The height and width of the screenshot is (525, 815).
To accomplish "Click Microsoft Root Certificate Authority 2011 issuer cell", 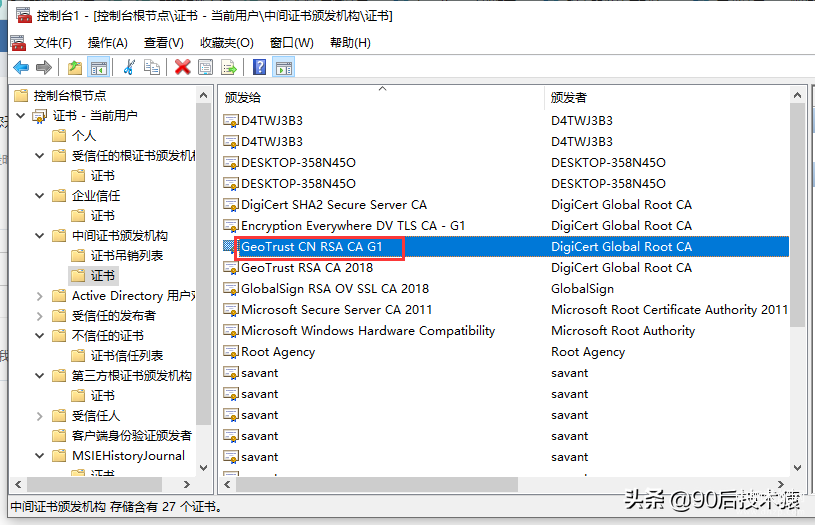I will [669, 310].
